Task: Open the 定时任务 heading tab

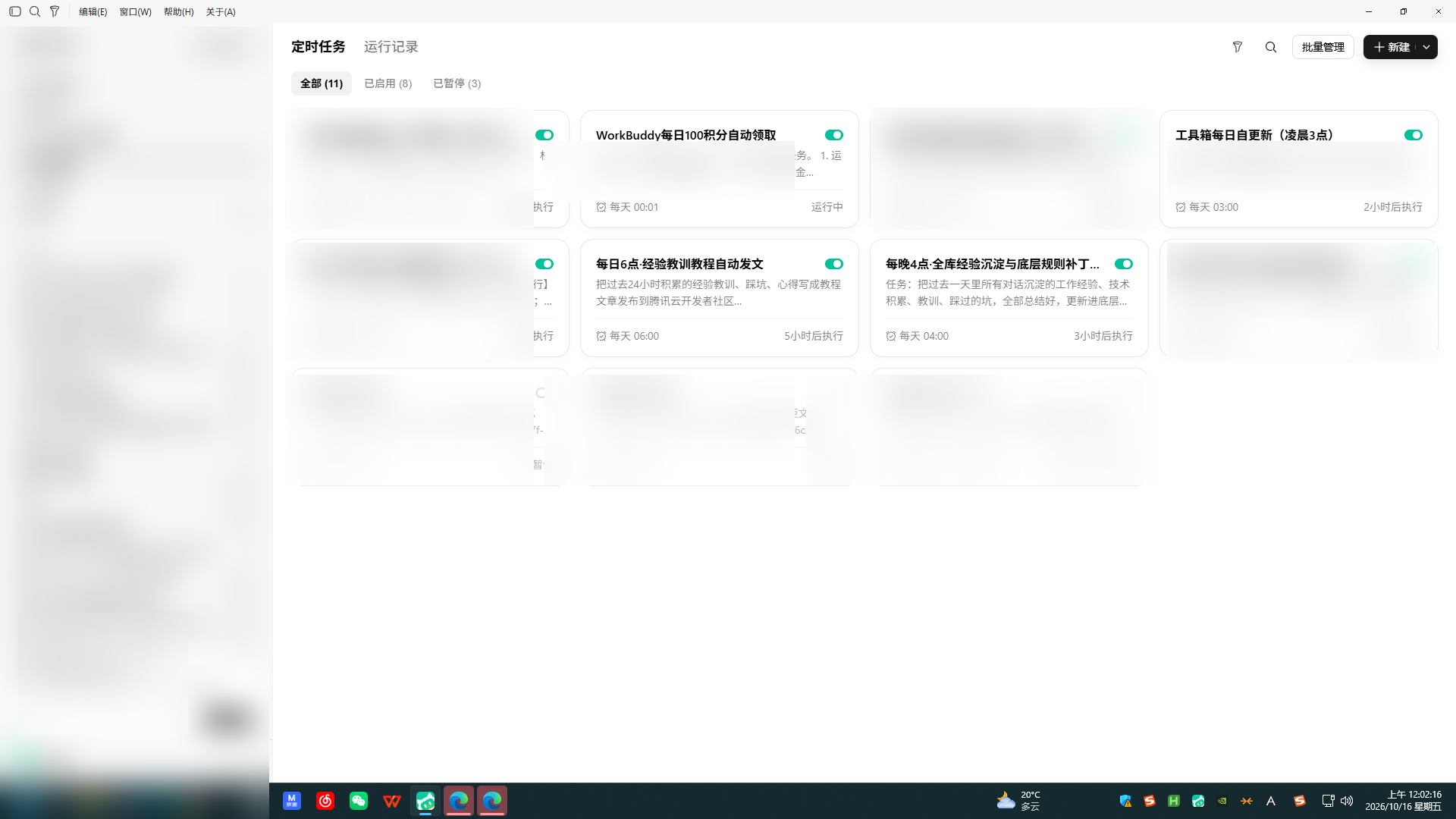Action: 318,47
